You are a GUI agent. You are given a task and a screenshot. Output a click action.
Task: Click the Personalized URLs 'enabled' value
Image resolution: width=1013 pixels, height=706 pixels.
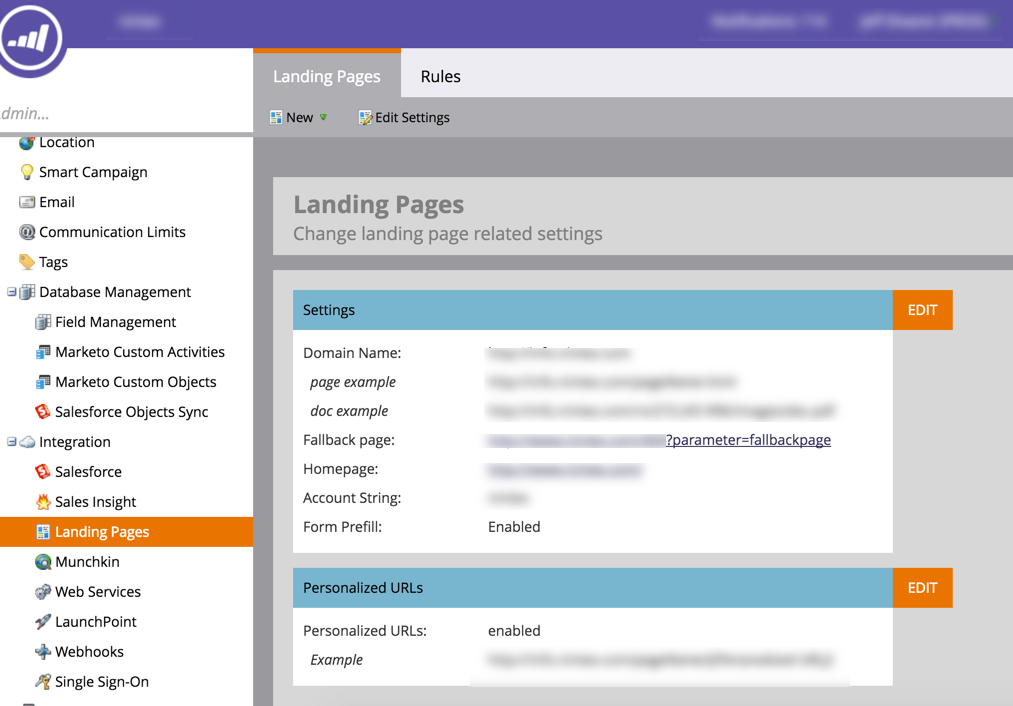click(x=514, y=630)
